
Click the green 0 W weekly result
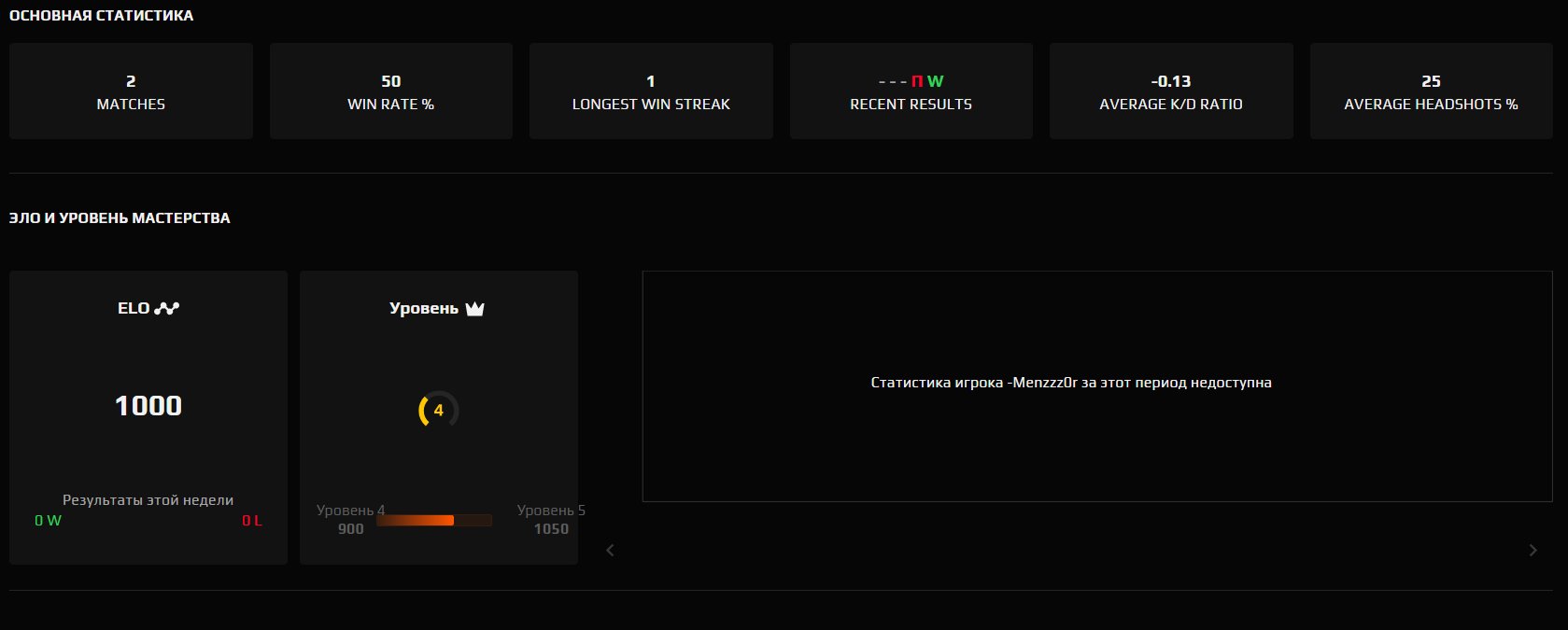[48, 521]
